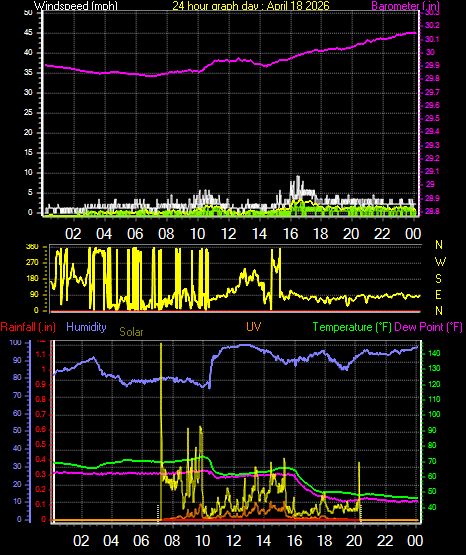Click hour "16" under the windspeed chart
This screenshot has height=555, width=466.
(x=290, y=234)
